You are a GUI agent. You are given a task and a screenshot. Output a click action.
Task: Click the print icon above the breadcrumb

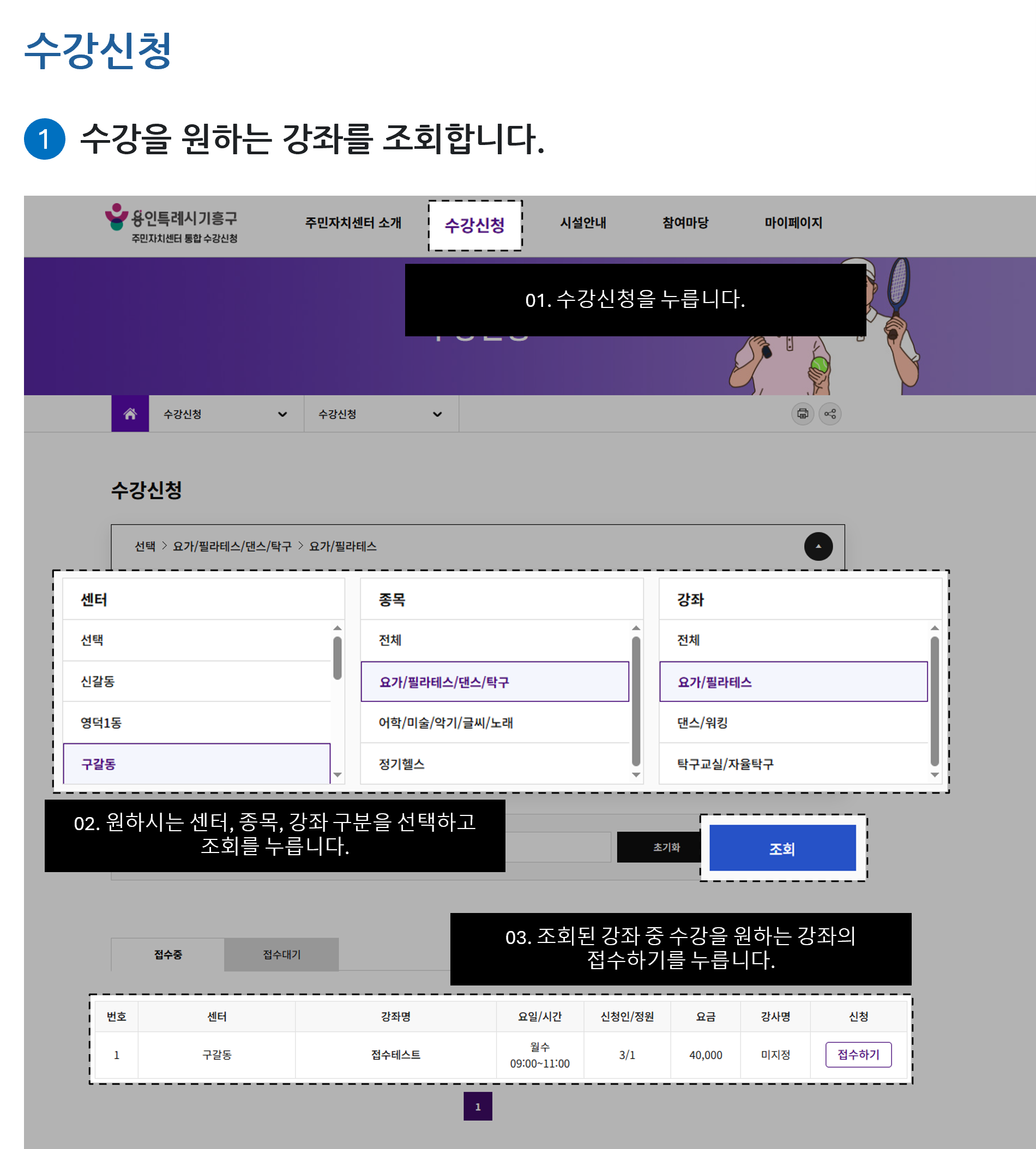pyautogui.click(x=803, y=414)
